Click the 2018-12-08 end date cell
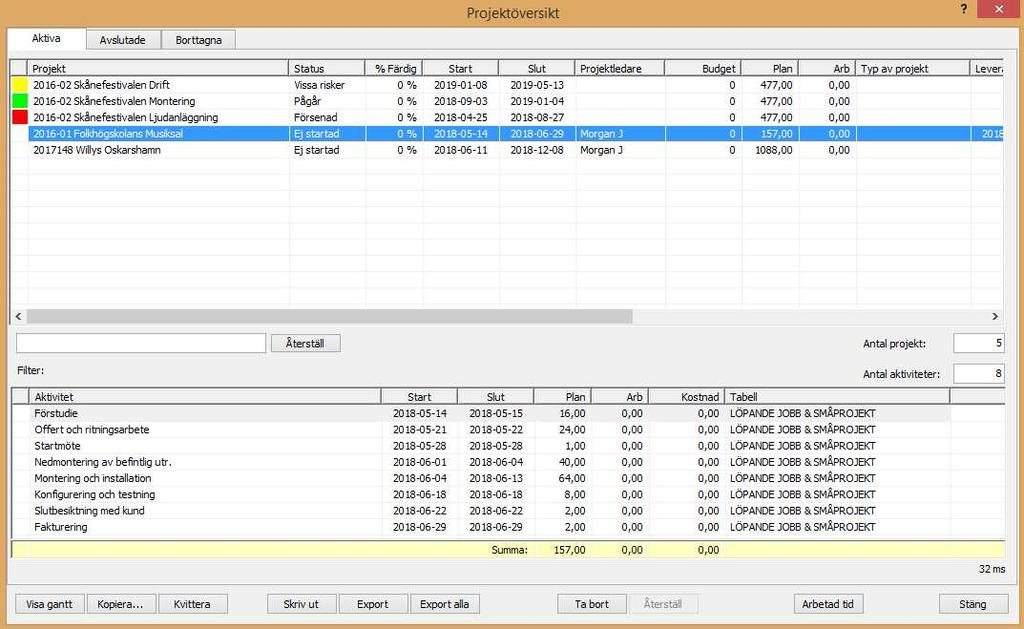 point(537,150)
